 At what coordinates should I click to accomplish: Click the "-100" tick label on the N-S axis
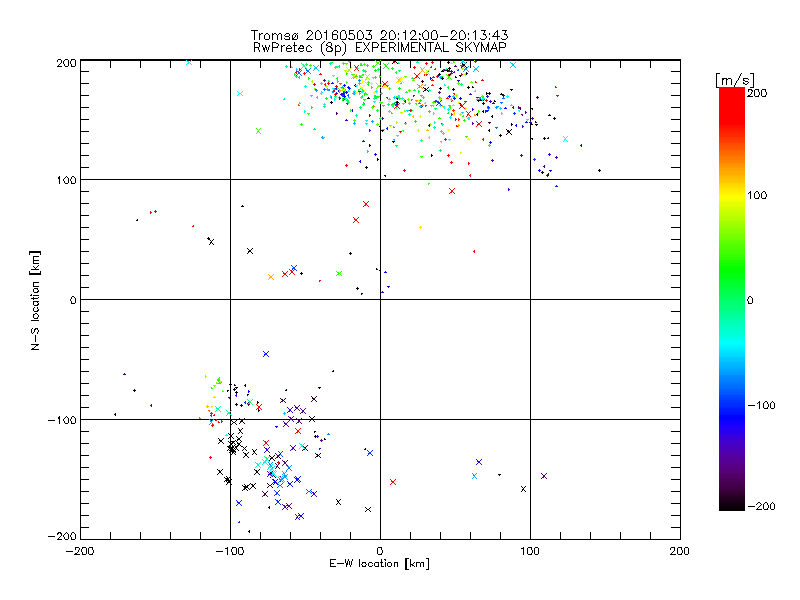pyautogui.click(x=62, y=420)
